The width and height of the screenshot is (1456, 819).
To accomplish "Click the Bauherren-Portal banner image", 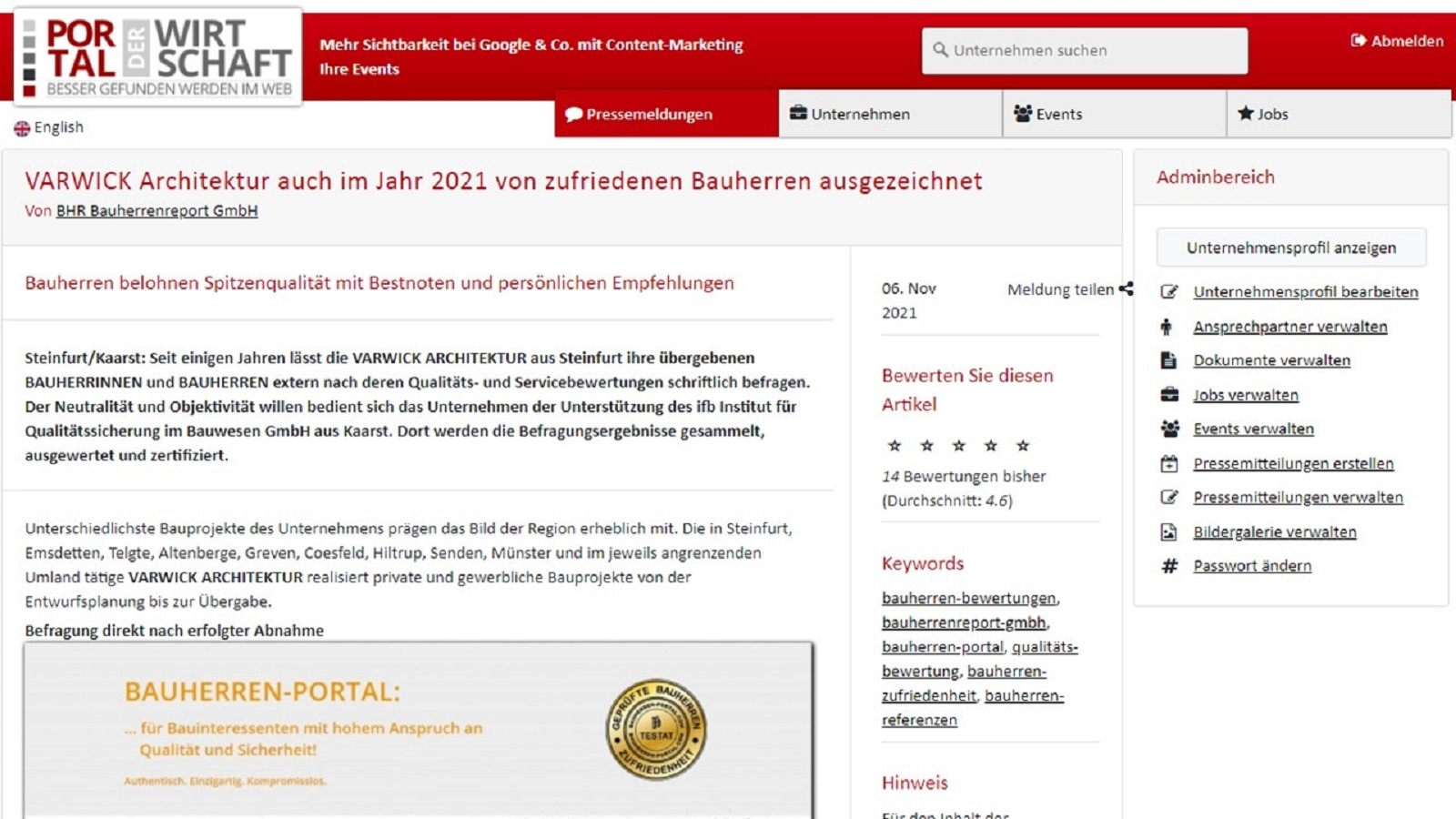I will (x=419, y=730).
